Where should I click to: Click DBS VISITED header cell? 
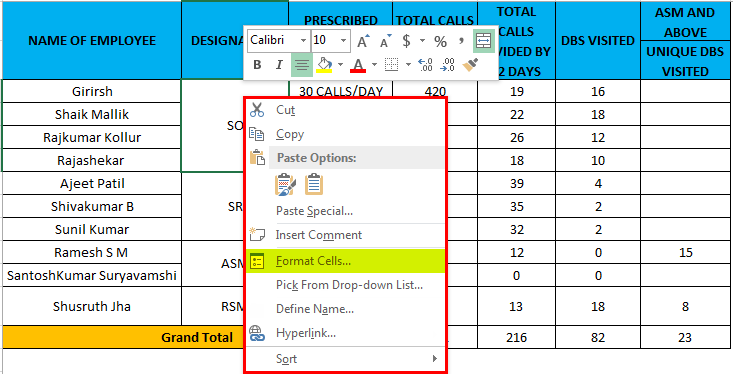598,40
